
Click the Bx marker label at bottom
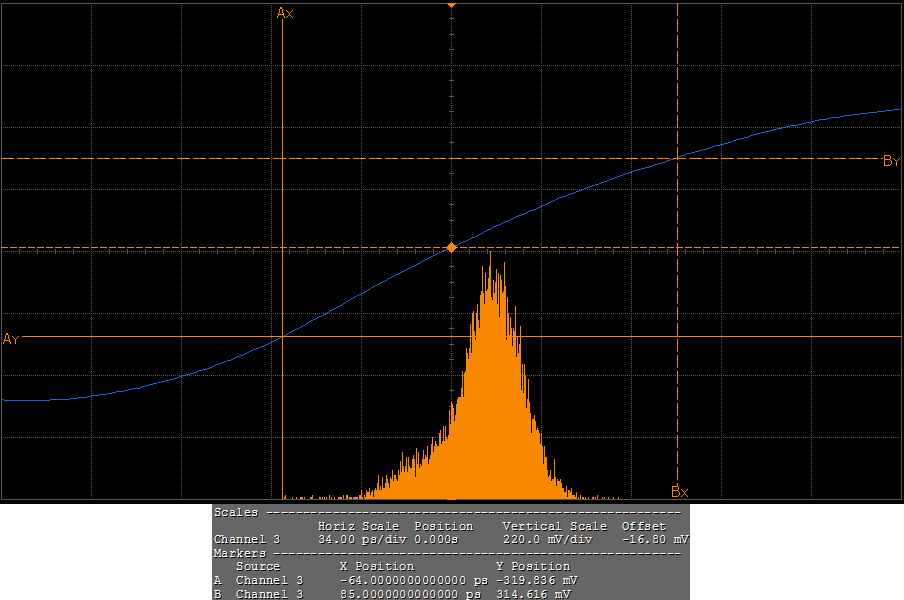click(679, 491)
